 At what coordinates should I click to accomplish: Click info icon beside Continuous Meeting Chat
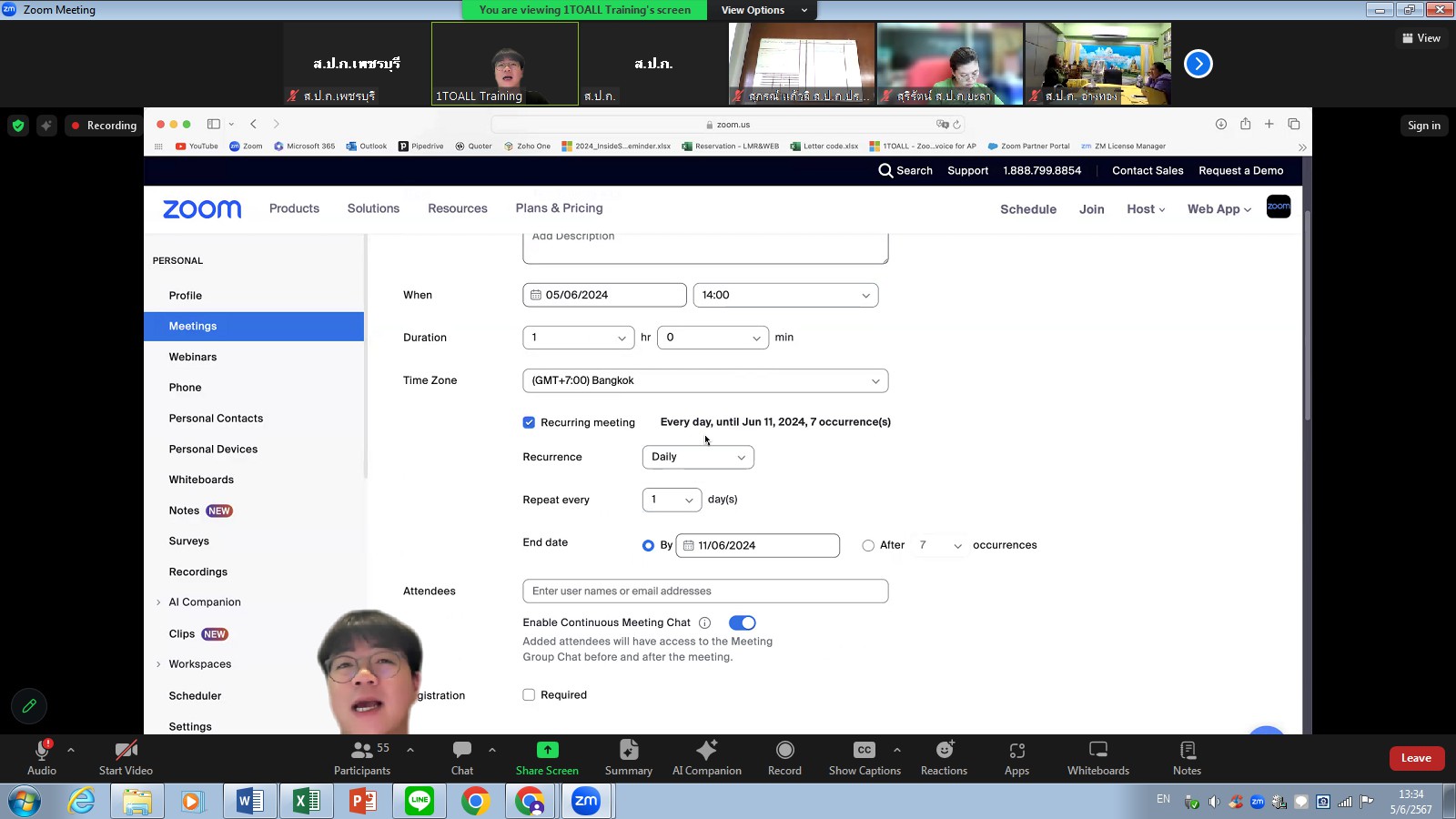(704, 622)
